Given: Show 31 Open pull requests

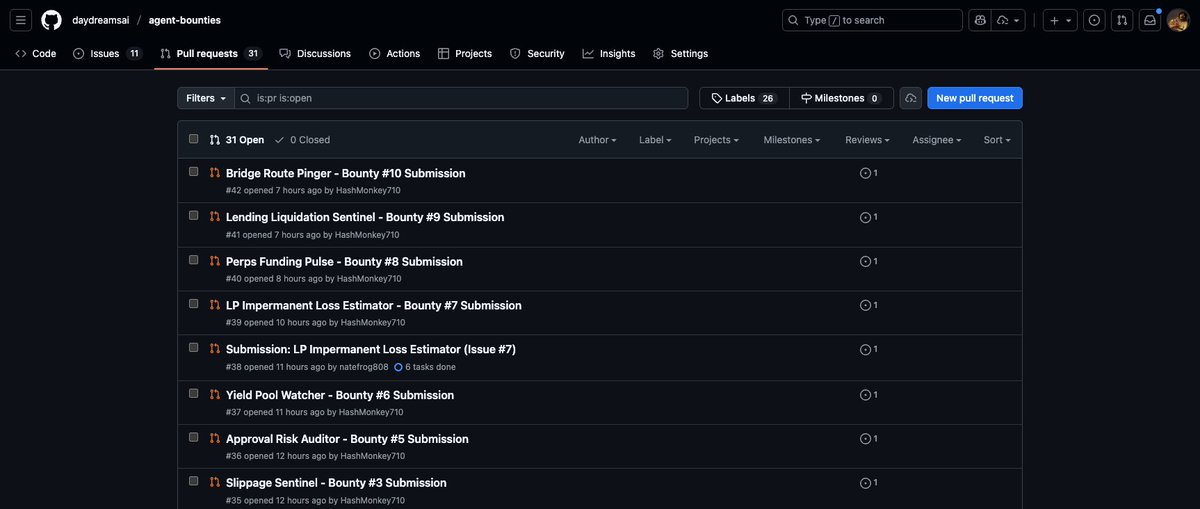Looking at the screenshot, I should click(x=237, y=140).
